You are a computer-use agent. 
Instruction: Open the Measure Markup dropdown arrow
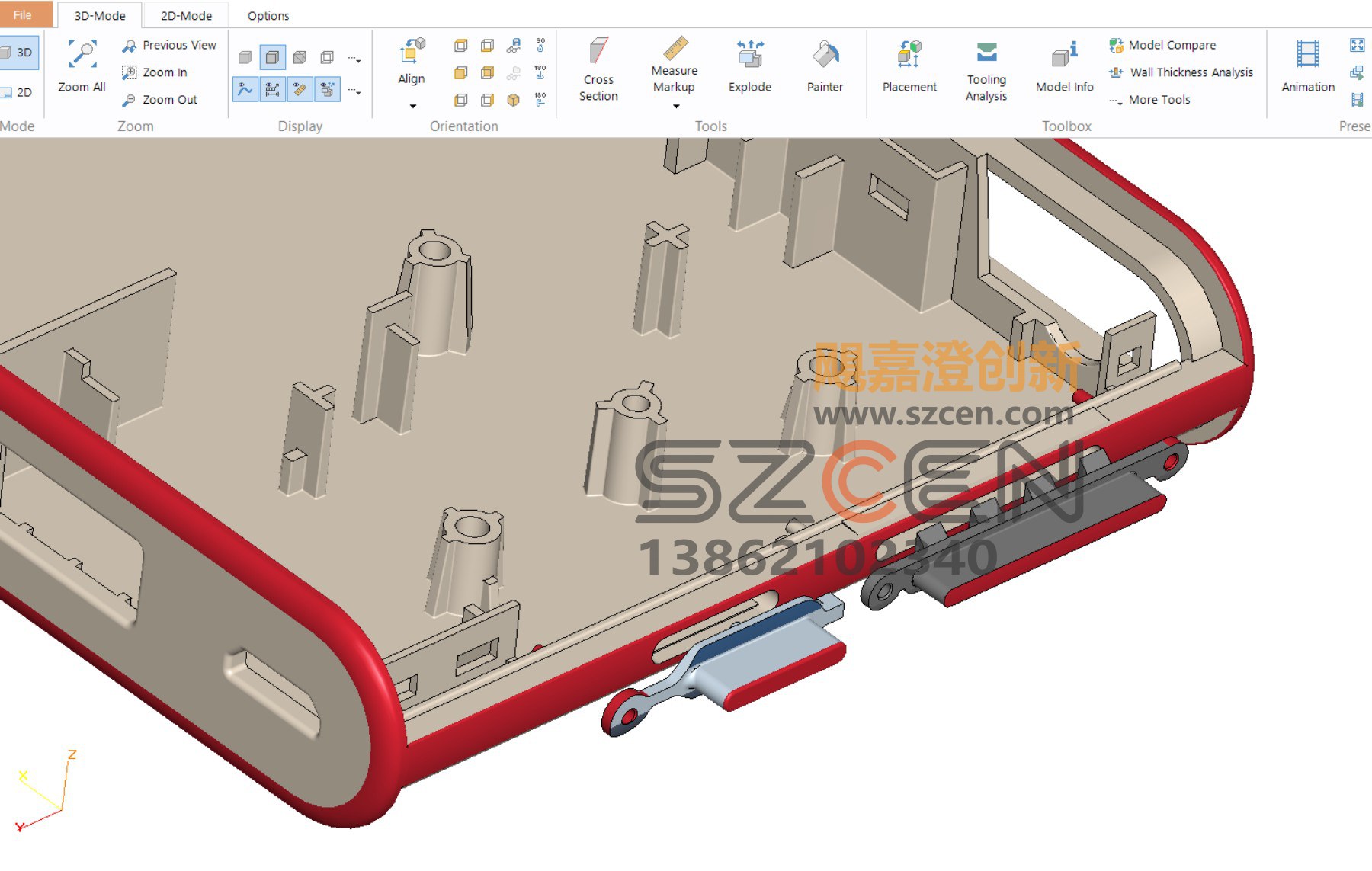pos(675,106)
